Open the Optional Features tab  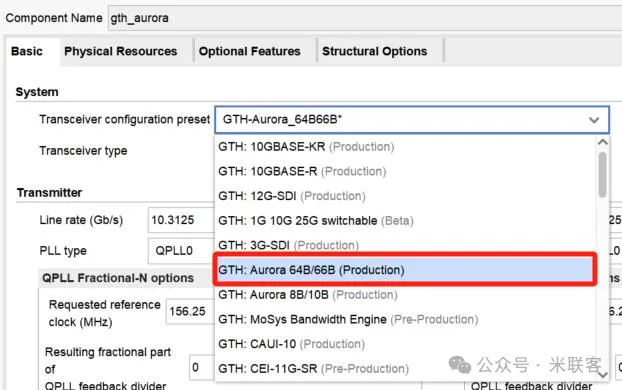[250, 51]
